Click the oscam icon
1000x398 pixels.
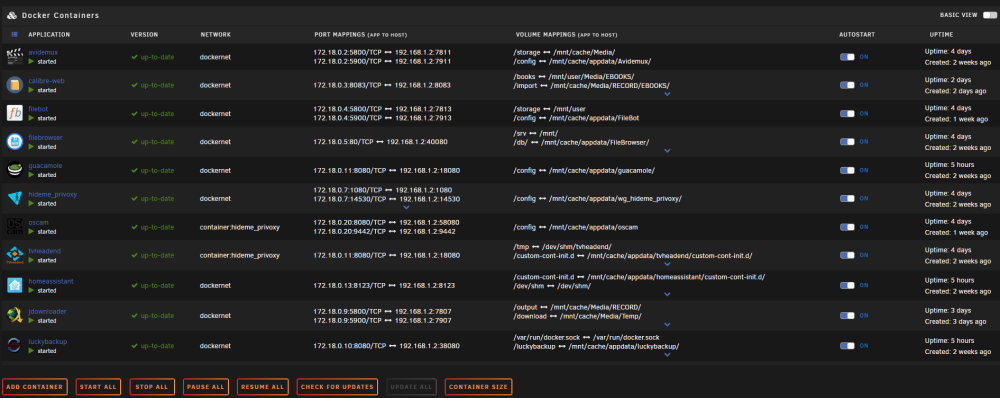click(14, 226)
